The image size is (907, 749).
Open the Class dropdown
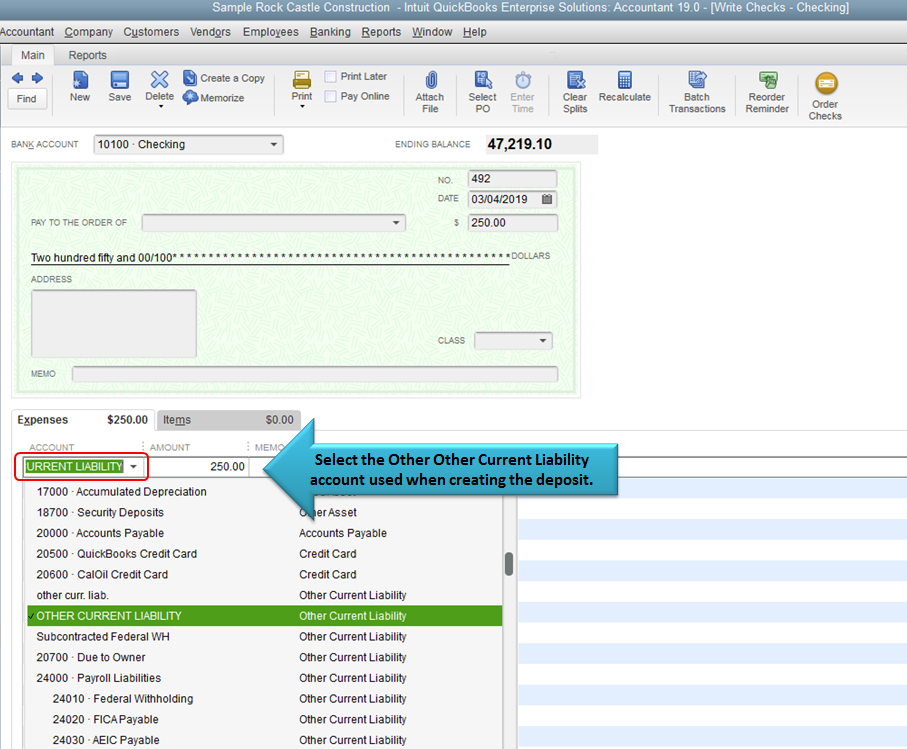(x=543, y=341)
